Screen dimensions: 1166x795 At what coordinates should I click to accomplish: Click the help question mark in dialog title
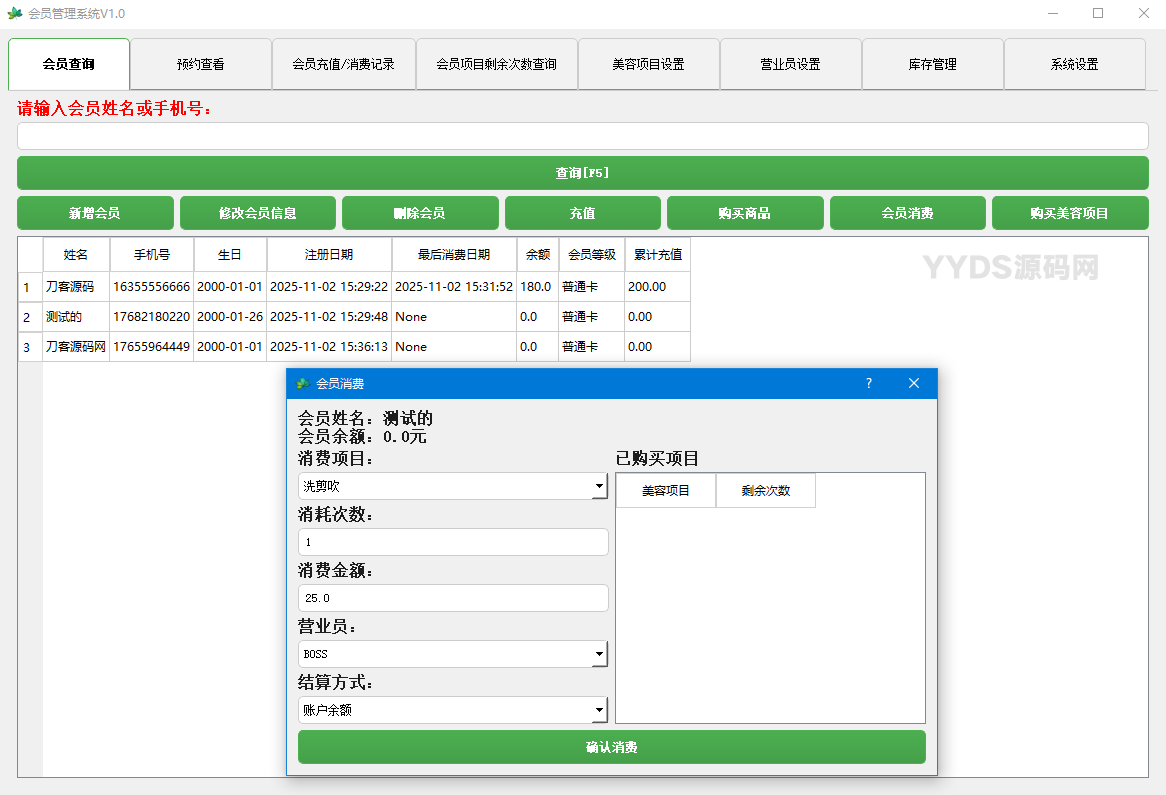click(x=868, y=383)
